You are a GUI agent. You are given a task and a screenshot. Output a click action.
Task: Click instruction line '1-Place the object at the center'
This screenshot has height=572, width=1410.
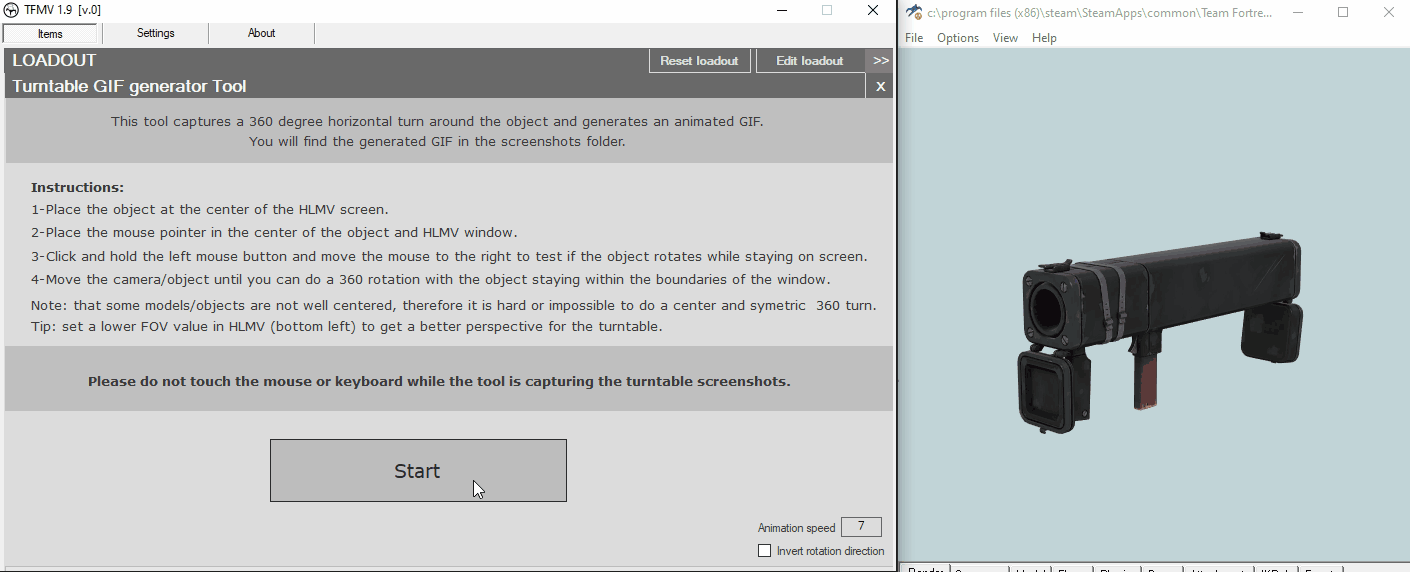pyautogui.click(x=209, y=210)
